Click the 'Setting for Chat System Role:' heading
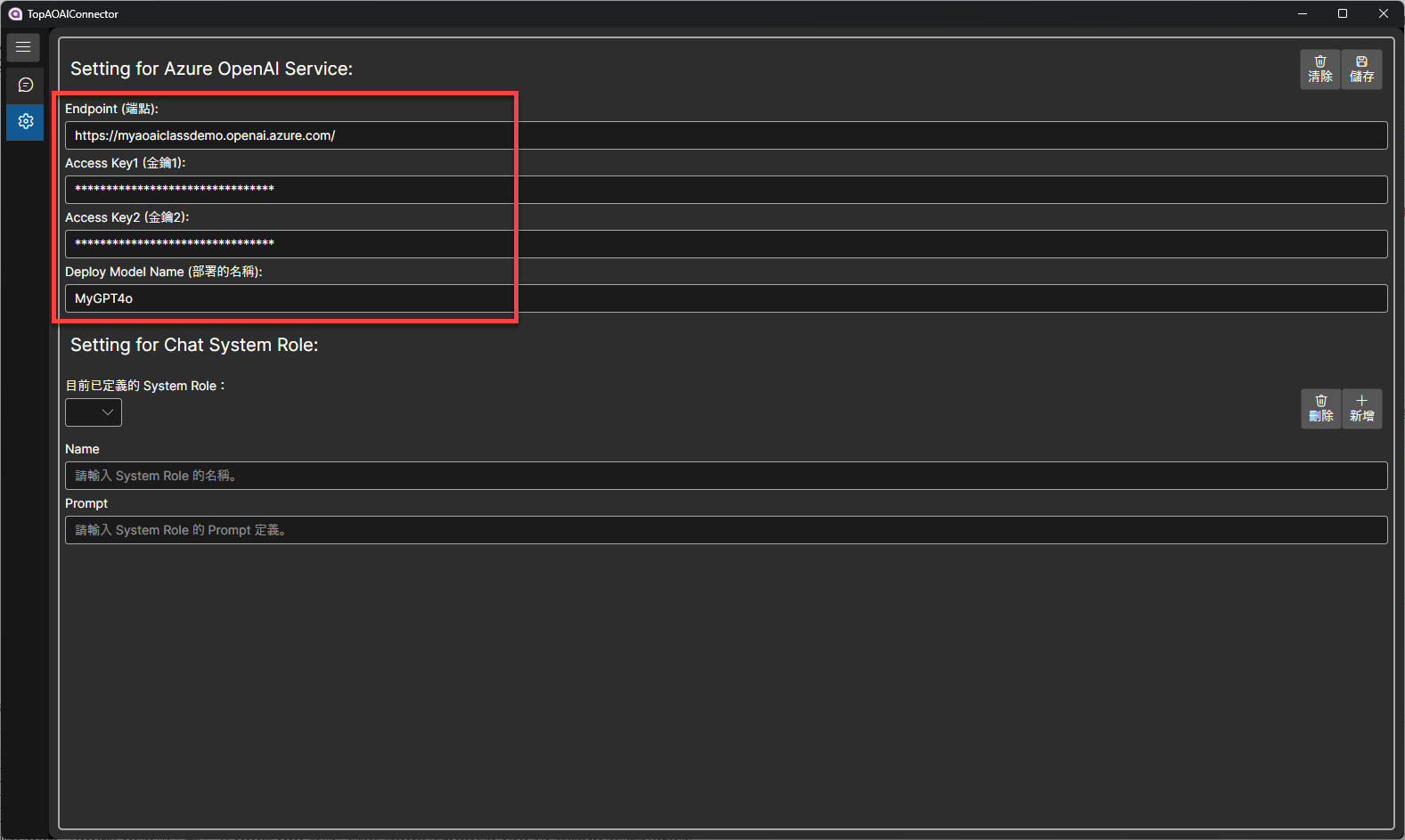 click(194, 345)
